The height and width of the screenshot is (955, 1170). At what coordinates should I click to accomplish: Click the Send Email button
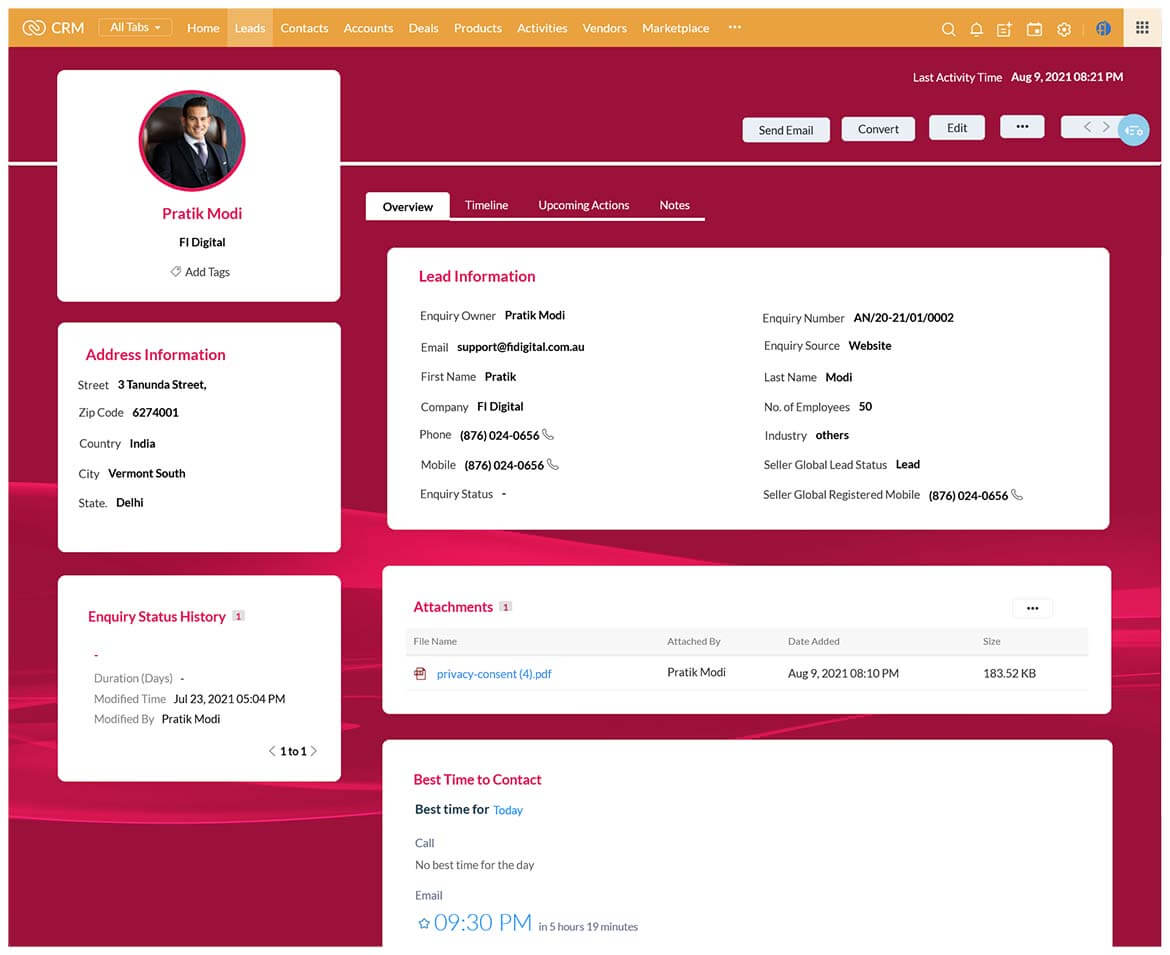pyautogui.click(x=785, y=130)
